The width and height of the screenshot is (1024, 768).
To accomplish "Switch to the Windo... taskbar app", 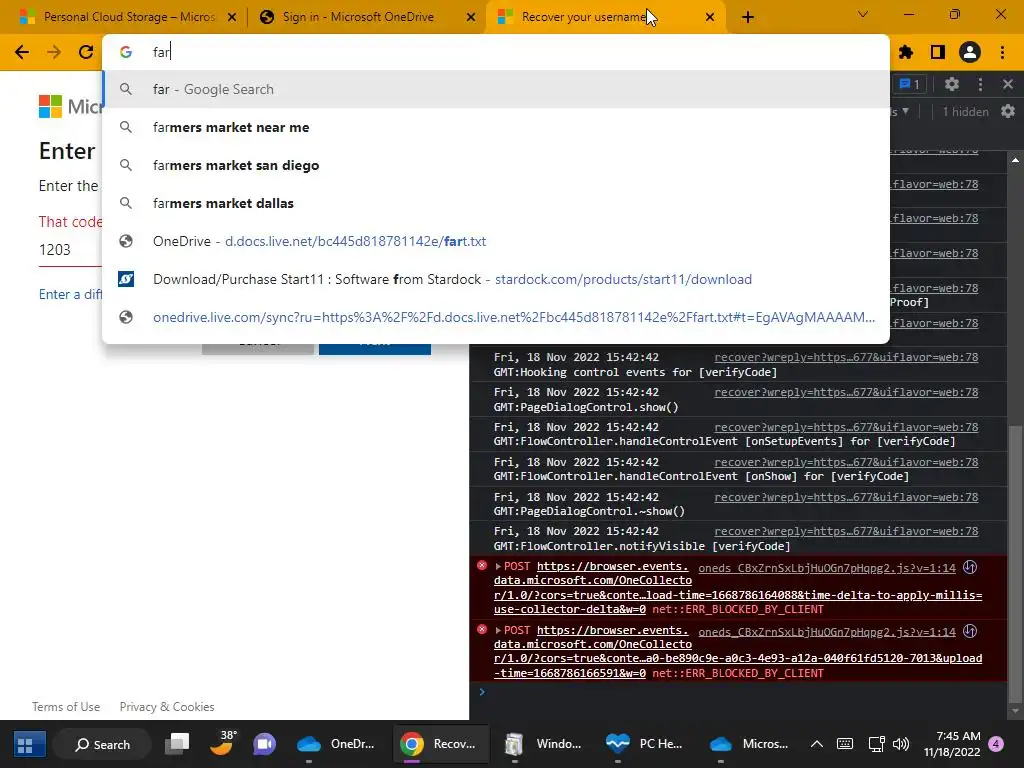I will point(543,744).
